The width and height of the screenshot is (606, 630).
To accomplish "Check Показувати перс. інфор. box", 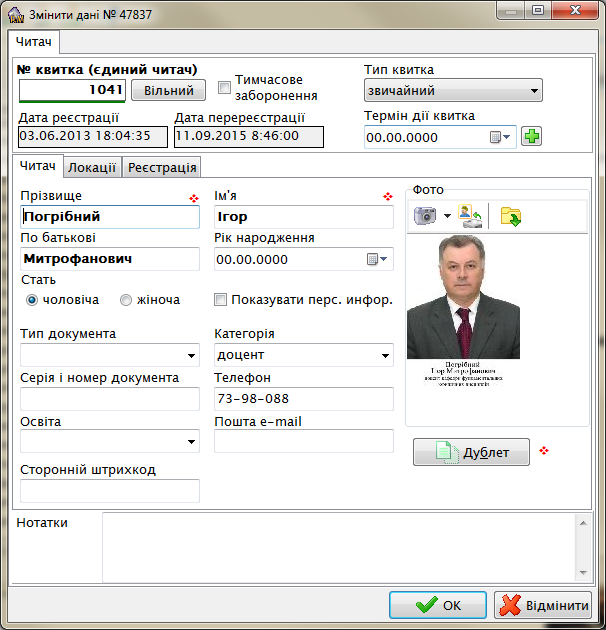I will tap(221, 299).
